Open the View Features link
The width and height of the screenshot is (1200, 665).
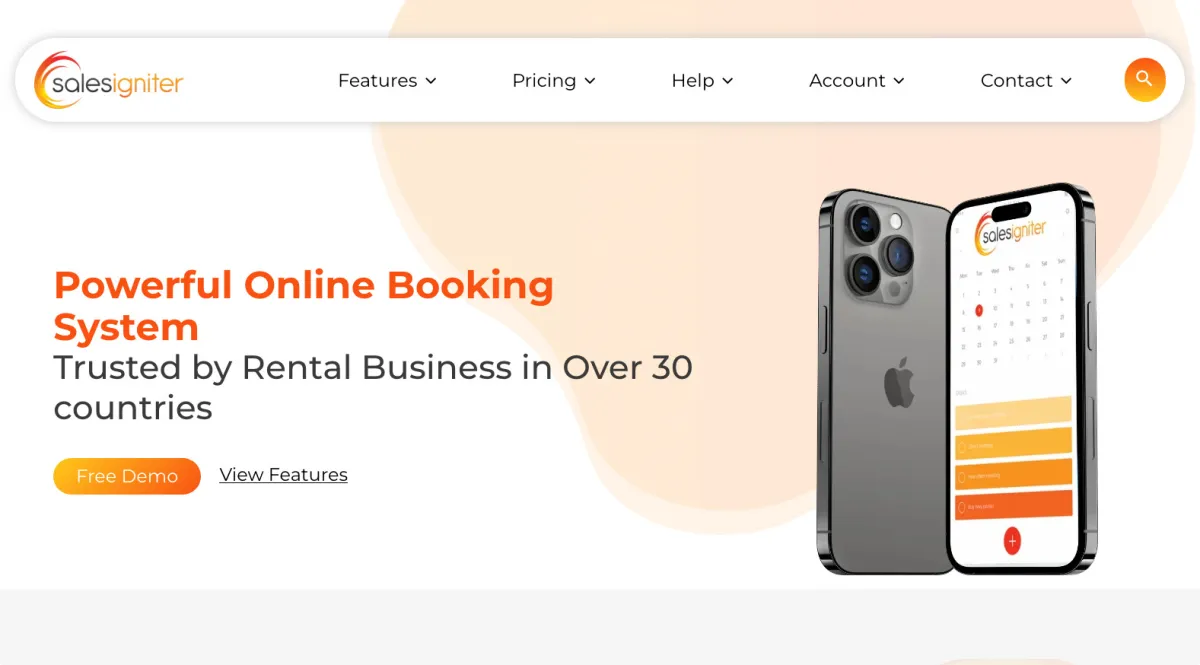click(284, 475)
